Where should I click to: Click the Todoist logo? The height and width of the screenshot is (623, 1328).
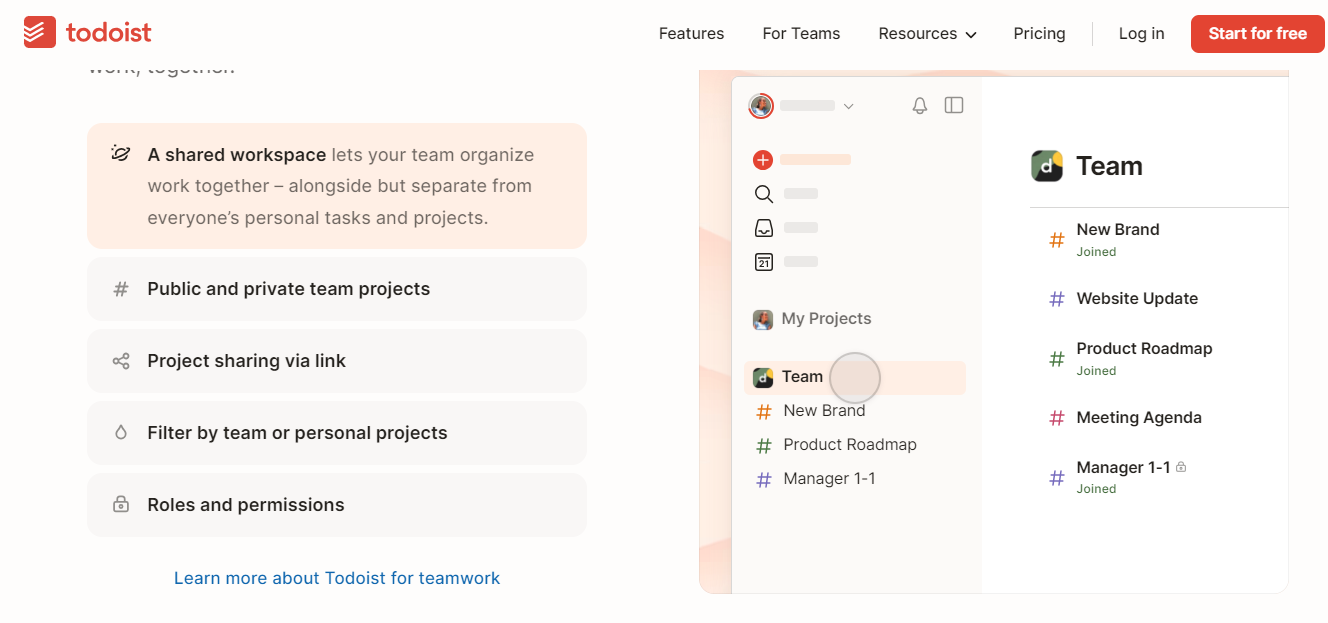click(x=87, y=31)
